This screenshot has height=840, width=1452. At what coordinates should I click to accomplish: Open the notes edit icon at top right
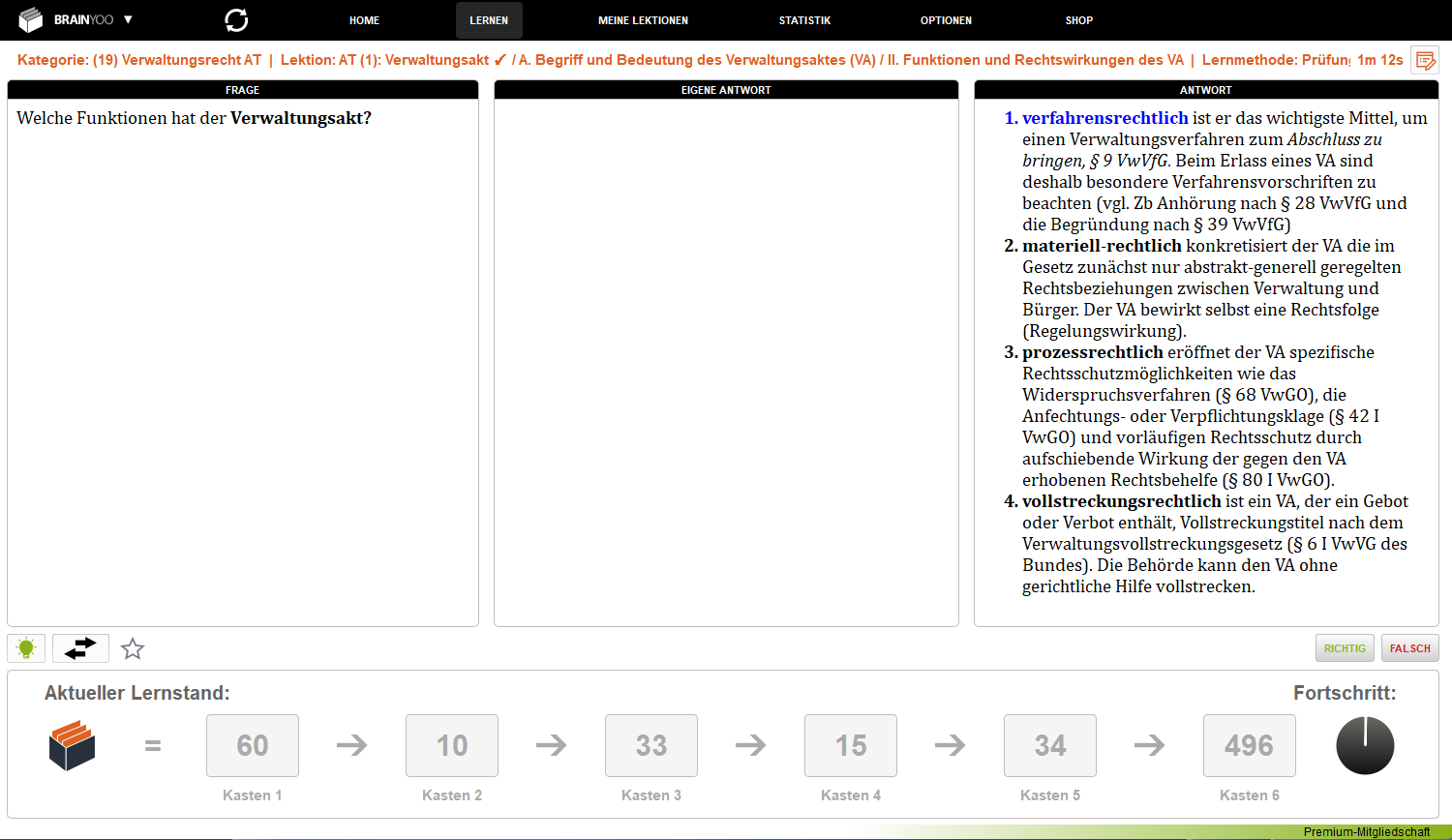pos(1425,60)
